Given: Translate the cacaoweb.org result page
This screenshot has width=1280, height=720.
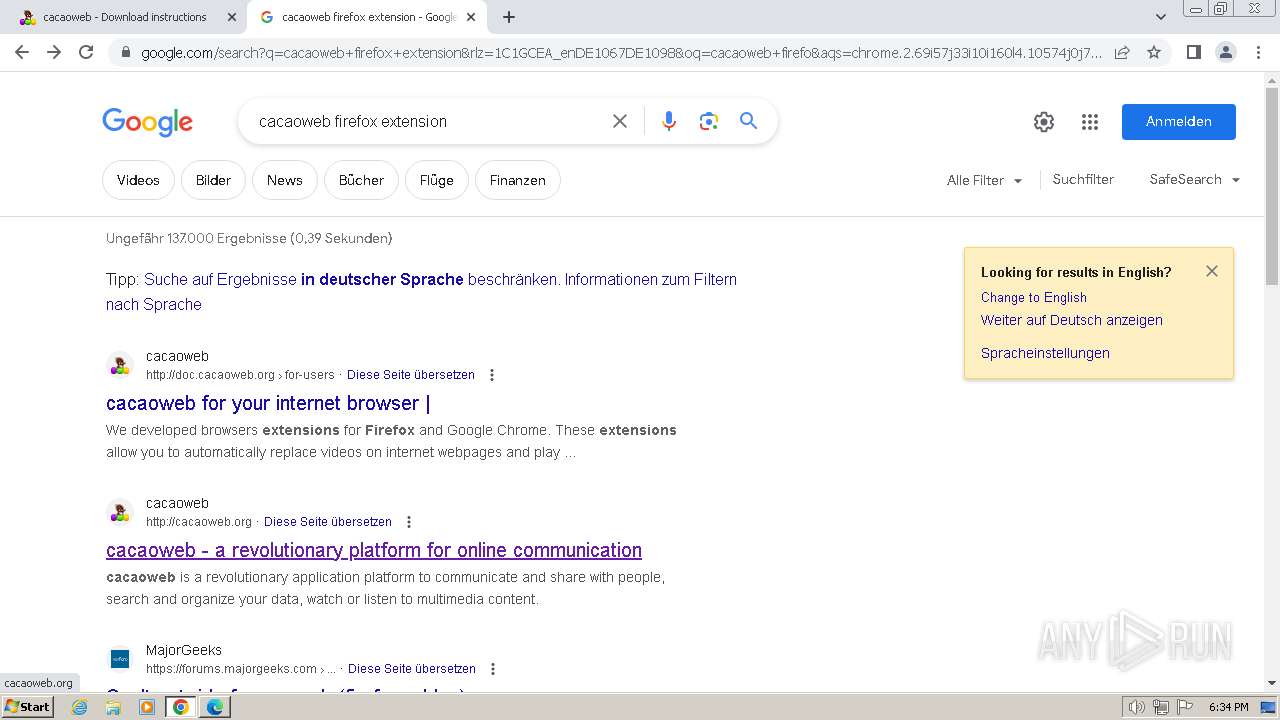Looking at the screenshot, I should click(x=327, y=522).
